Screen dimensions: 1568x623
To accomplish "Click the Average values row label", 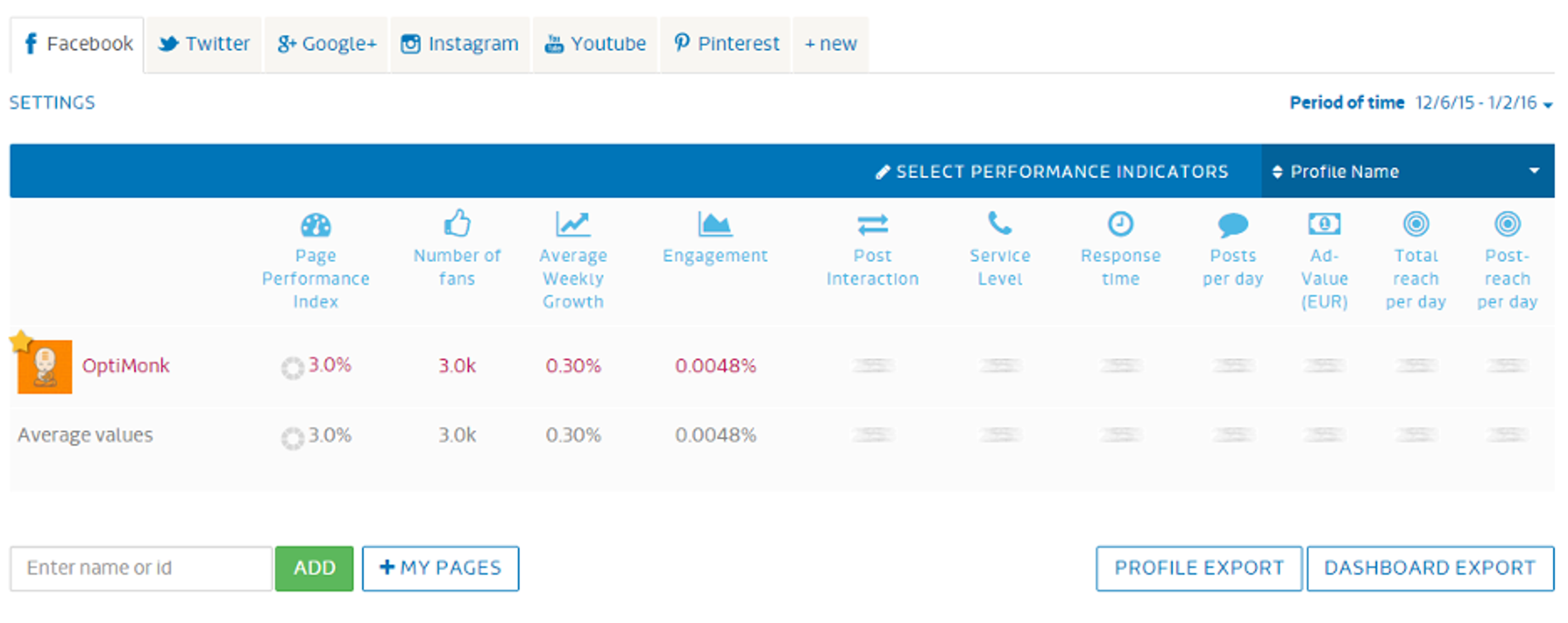I will (x=85, y=435).
